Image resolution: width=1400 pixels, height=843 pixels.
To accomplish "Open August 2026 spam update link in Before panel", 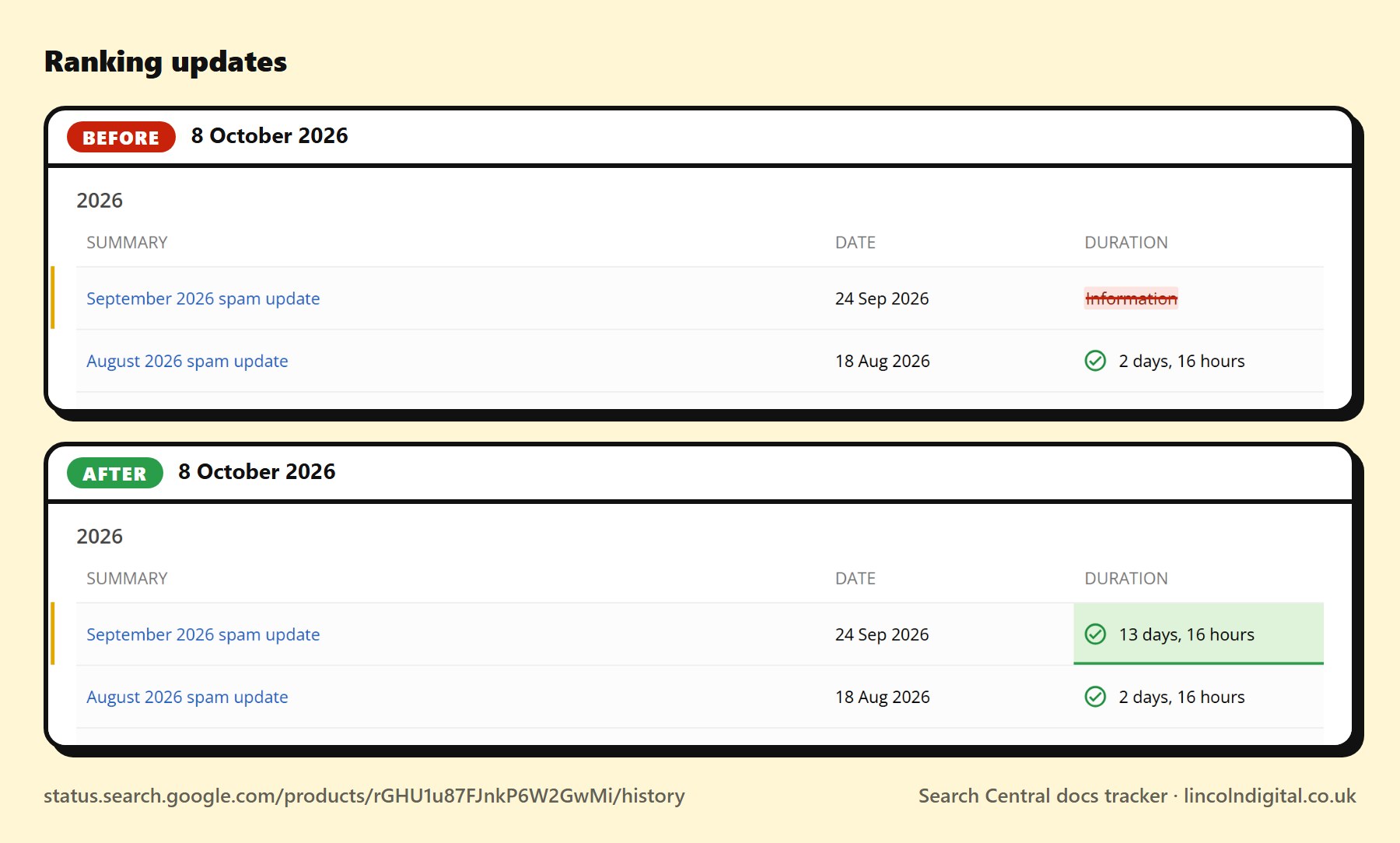I will click(x=187, y=361).
